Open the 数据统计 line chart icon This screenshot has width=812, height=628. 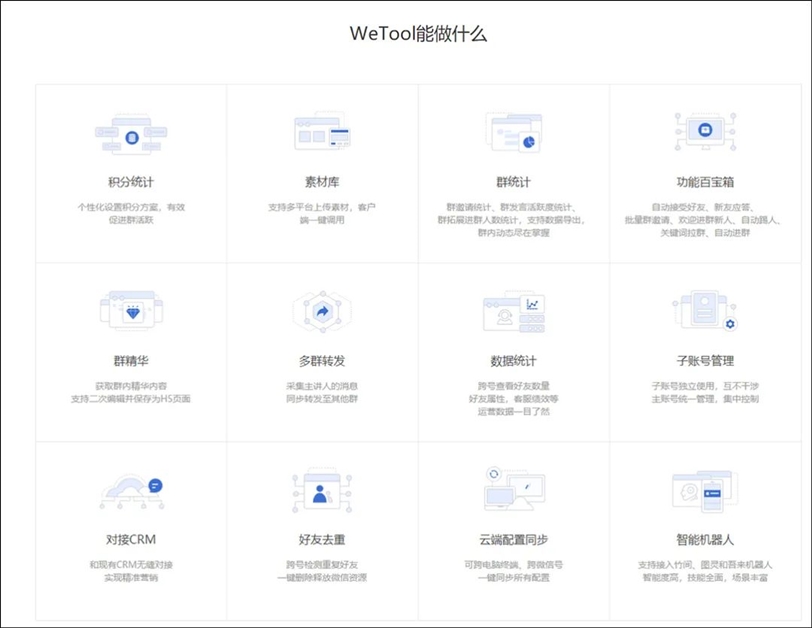(x=514, y=312)
